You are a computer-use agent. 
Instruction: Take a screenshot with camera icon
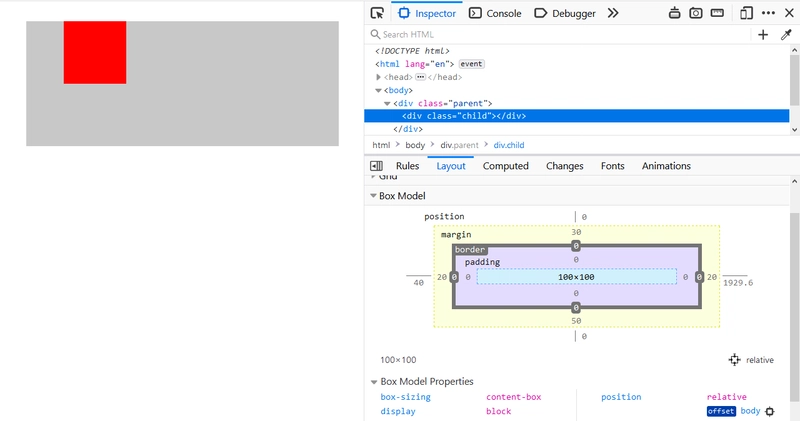tap(696, 13)
